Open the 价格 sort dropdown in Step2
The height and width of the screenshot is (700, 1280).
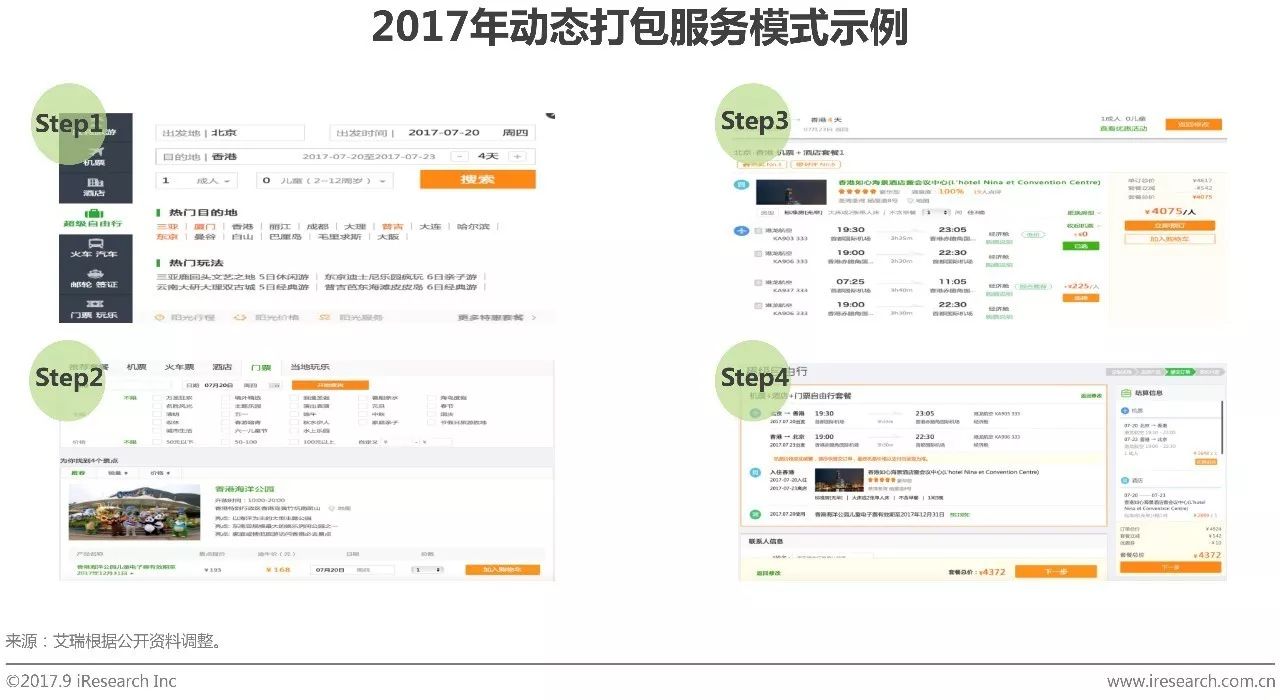(x=160, y=472)
